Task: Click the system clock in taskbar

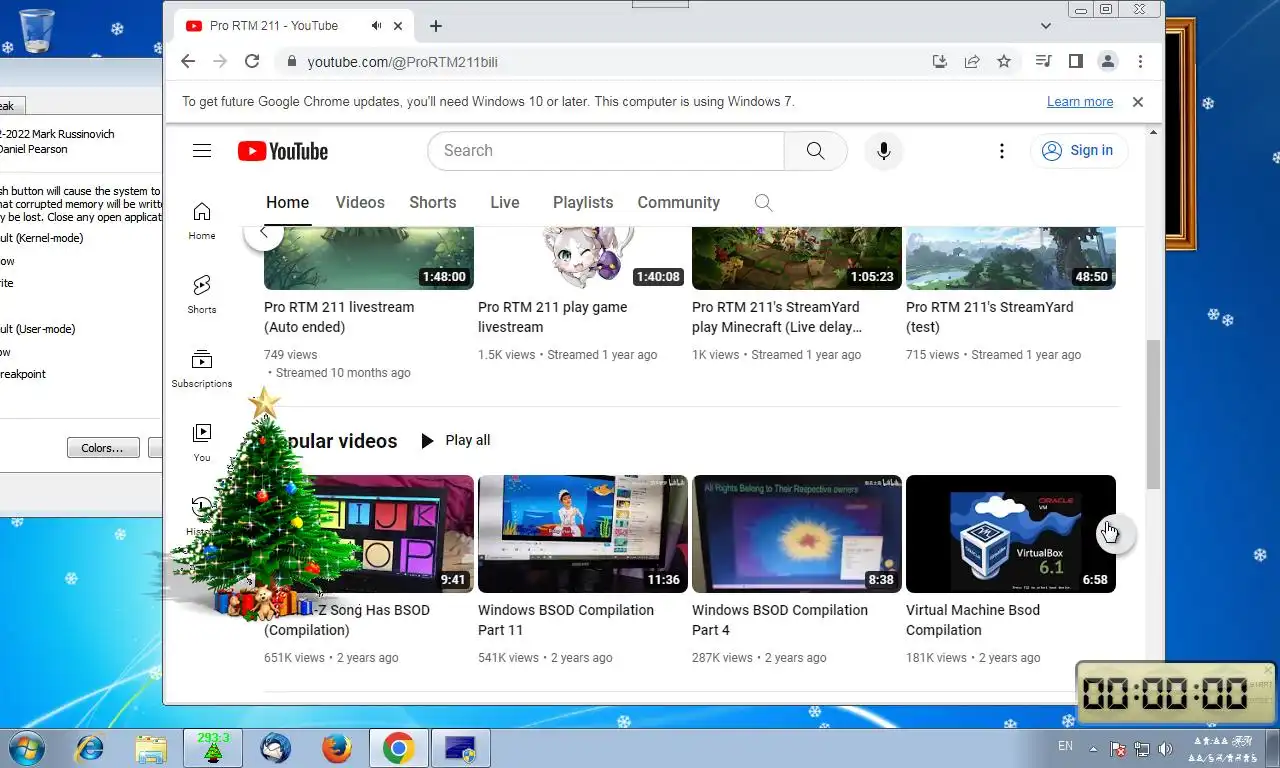Action: pyautogui.click(x=1225, y=749)
